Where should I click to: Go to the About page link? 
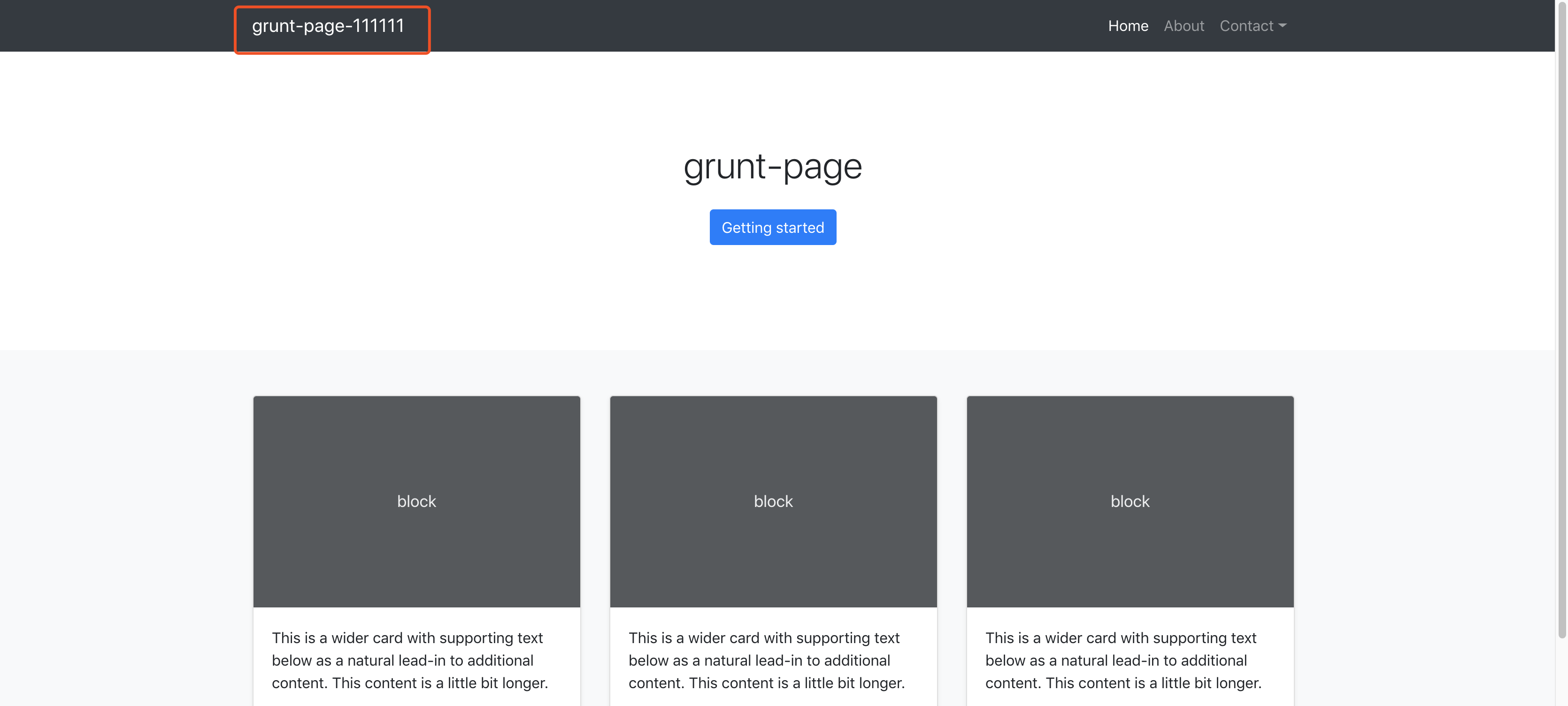tap(1184, 26)
